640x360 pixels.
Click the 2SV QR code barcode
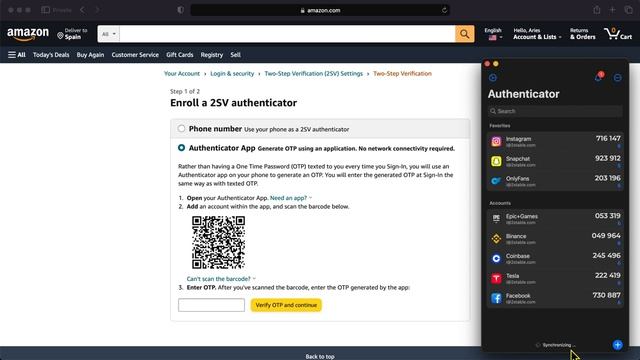click(218, 242)
